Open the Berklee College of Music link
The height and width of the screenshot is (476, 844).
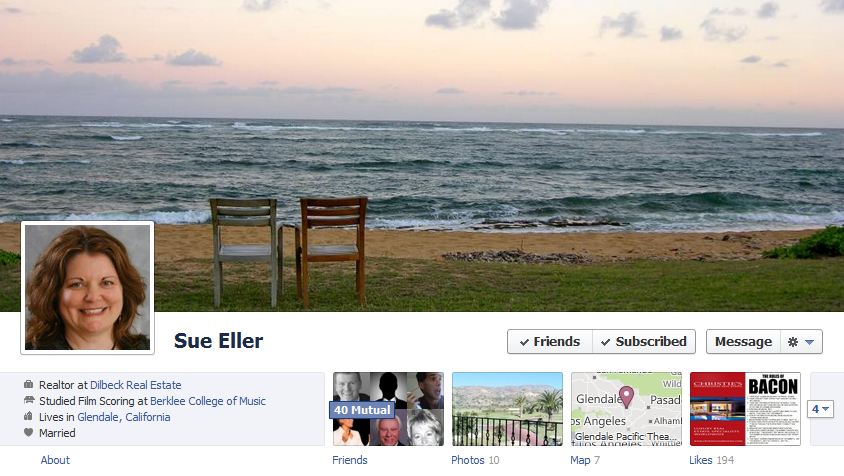208,401
